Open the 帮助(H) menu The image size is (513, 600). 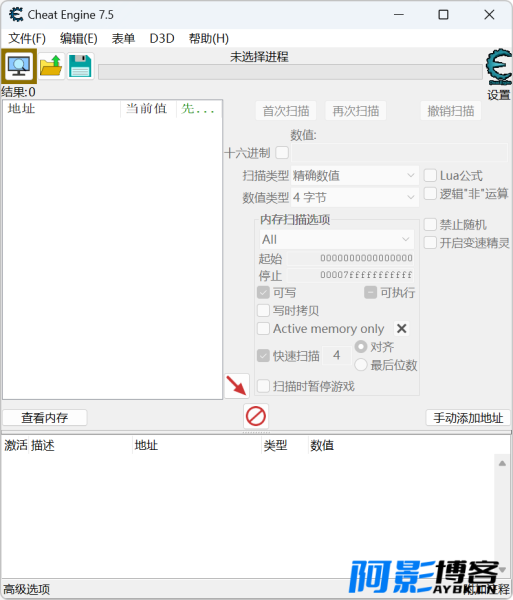(208, 38)
